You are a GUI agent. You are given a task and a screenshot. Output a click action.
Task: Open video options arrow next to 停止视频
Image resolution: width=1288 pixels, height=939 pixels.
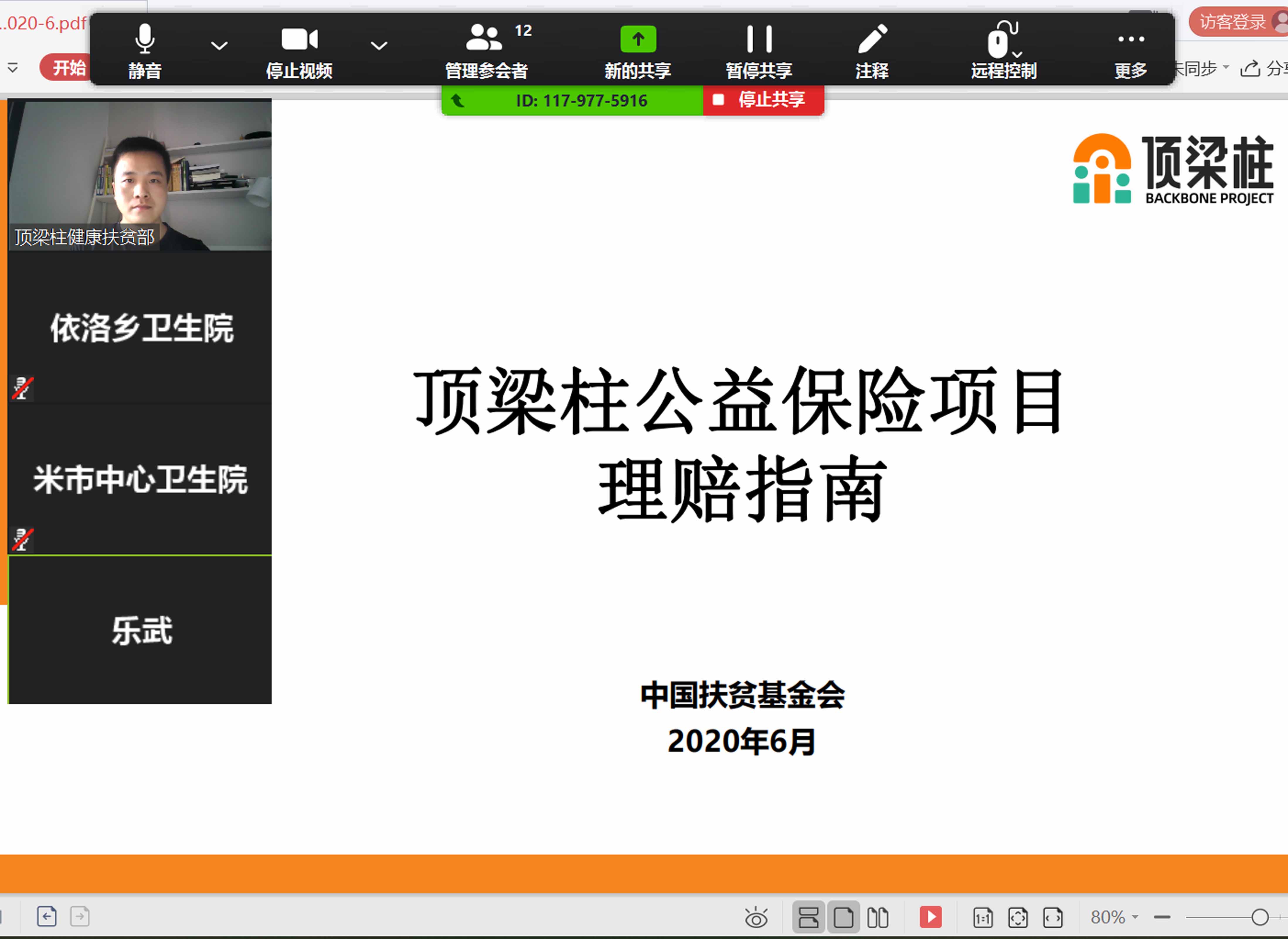pyautogui.click(x=379, y=45)
